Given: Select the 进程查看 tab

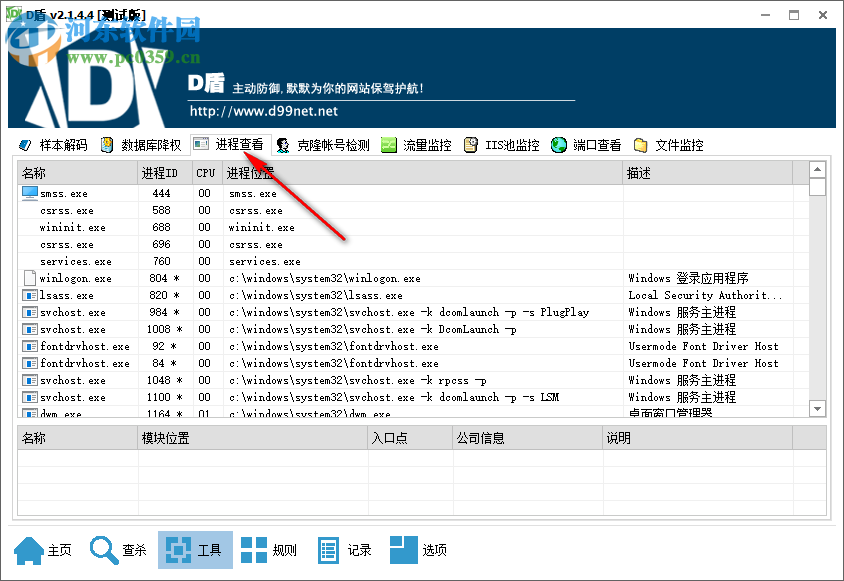Looking at the screenshot, I should pyautogui.click(x=230, y=144).
